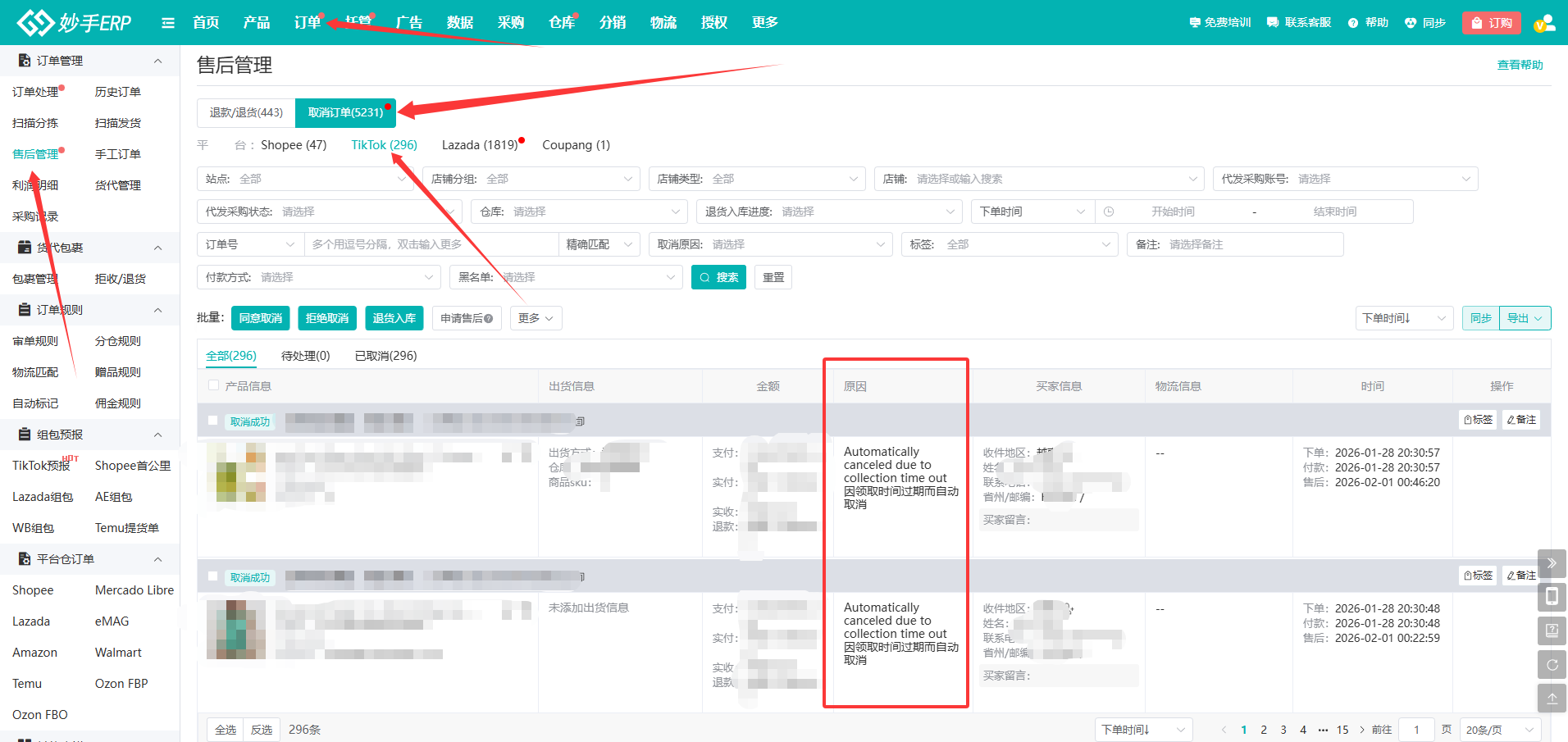Click the 搜索 search button
This screenshot has height=742, width=1568.
(718, 277)
